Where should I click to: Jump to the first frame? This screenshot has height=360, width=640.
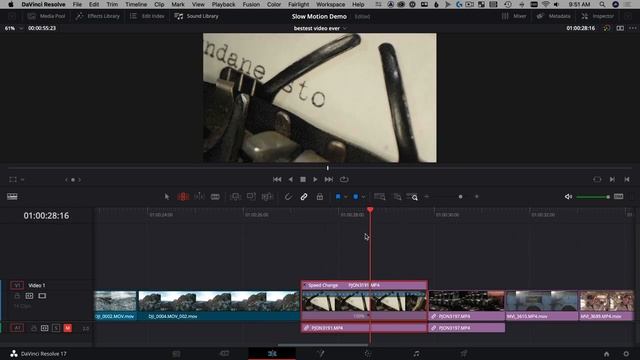tap(277, 179)
